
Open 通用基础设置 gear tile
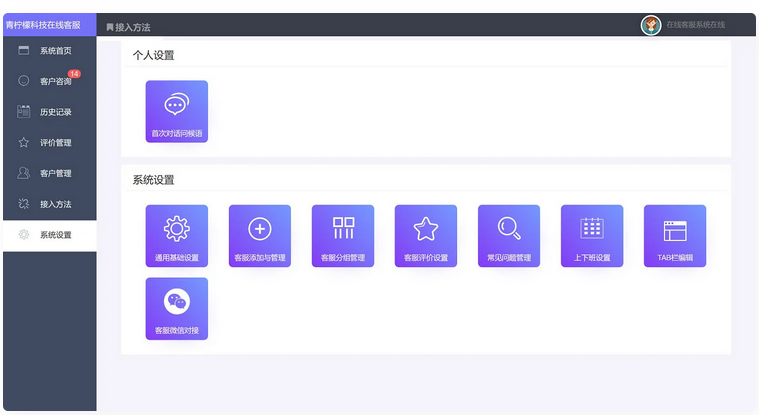(x=177, y=236)
